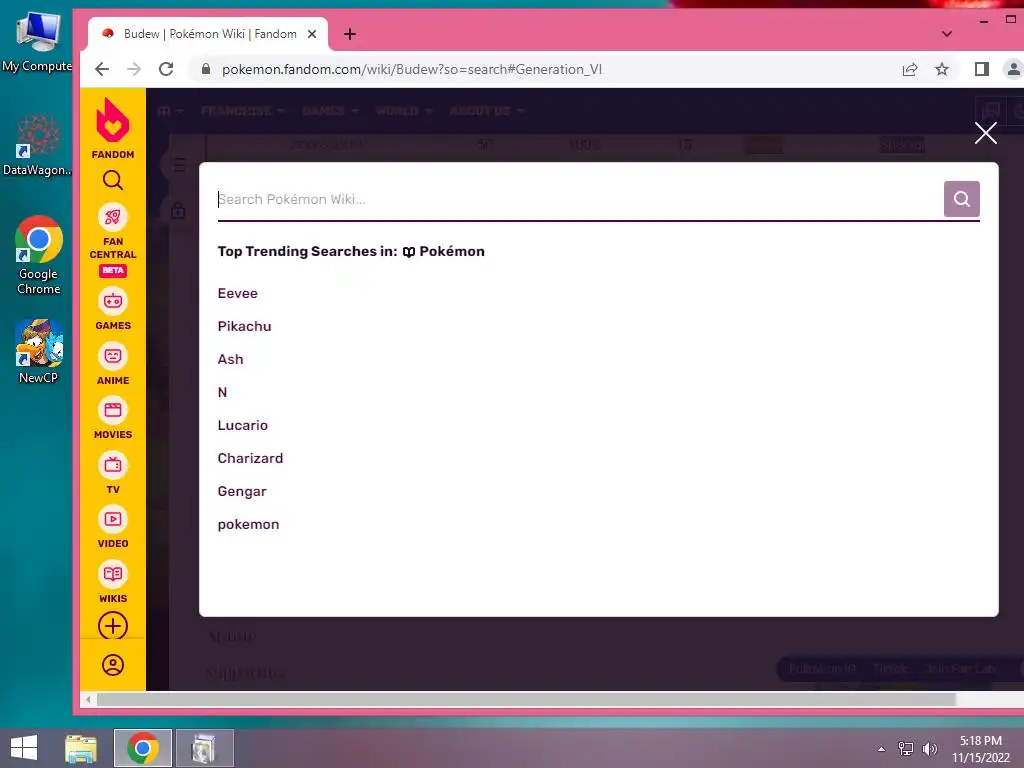
Task: Click the address bar URL
Action: tap(411, 69)
